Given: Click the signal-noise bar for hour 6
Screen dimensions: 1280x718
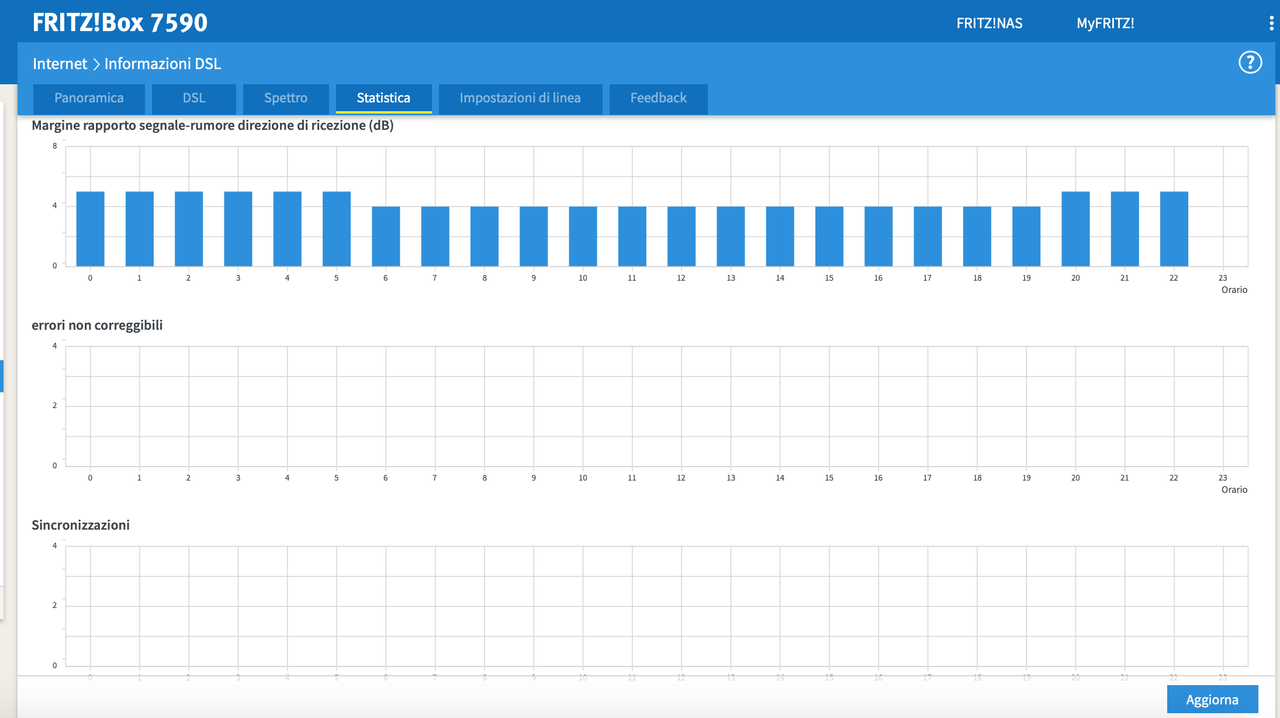Looking at the screenshot, I should point(386,236).
